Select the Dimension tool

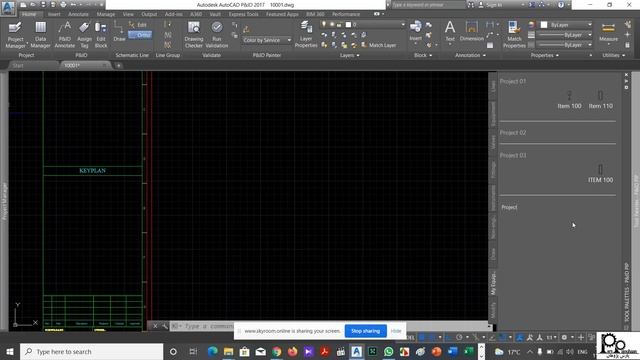tap(471, 31)
